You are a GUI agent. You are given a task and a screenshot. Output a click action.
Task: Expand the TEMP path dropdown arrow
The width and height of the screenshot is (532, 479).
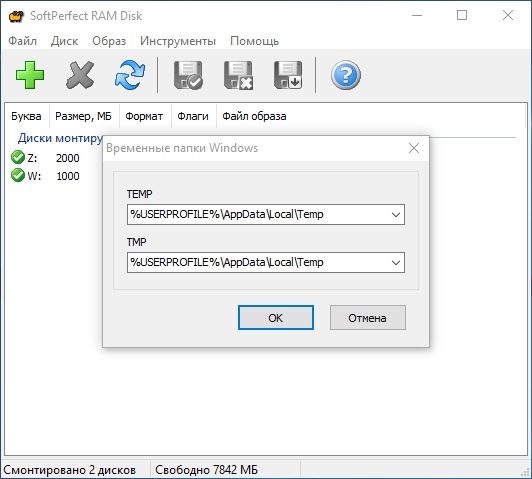click(x=396, y=214)
